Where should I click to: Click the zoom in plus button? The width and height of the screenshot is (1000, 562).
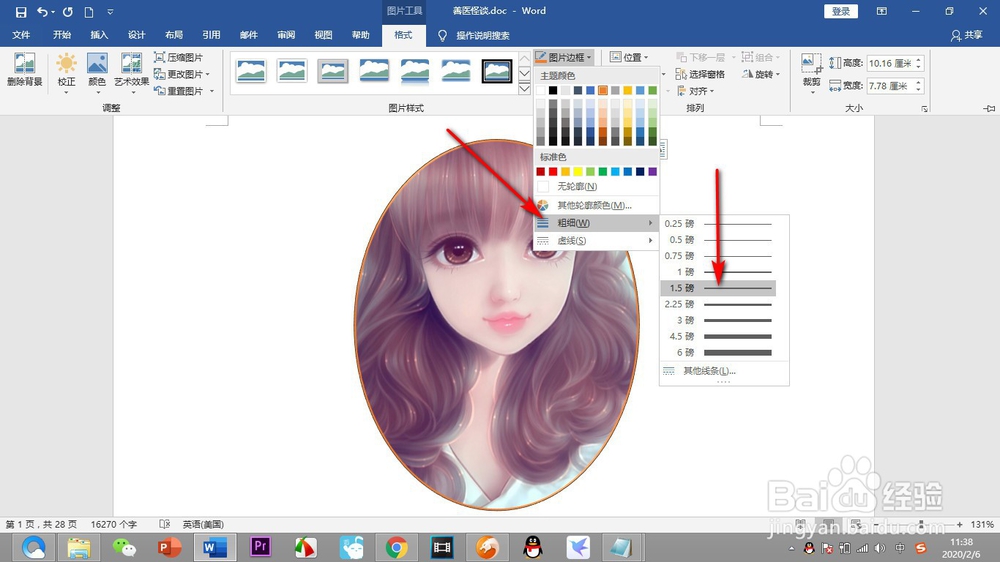pyautogui.click(x=959, y=524)
